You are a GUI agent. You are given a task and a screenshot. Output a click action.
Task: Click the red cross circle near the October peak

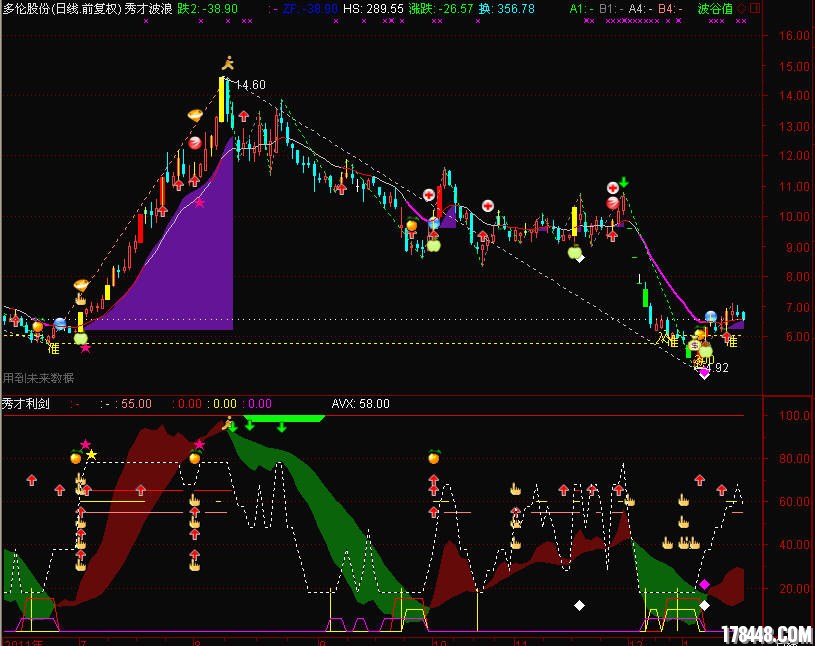point(429,195)
